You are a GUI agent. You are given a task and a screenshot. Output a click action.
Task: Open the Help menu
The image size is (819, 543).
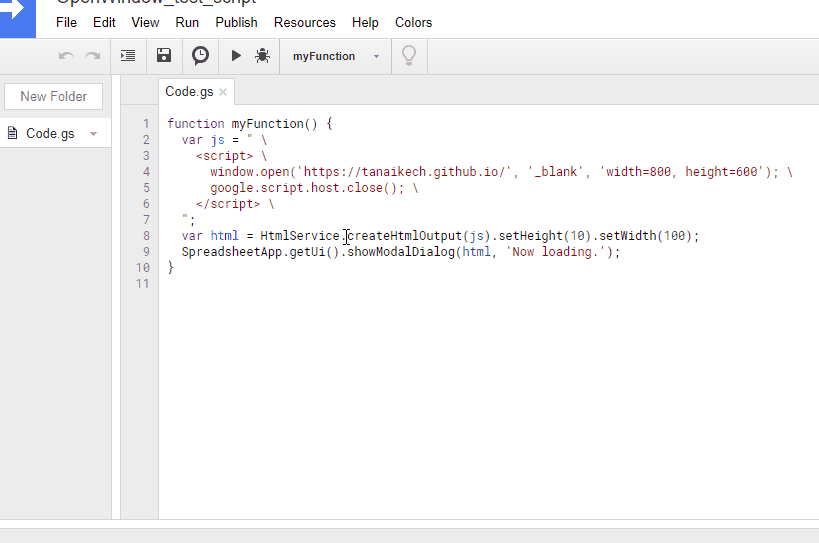click(365, 22)
